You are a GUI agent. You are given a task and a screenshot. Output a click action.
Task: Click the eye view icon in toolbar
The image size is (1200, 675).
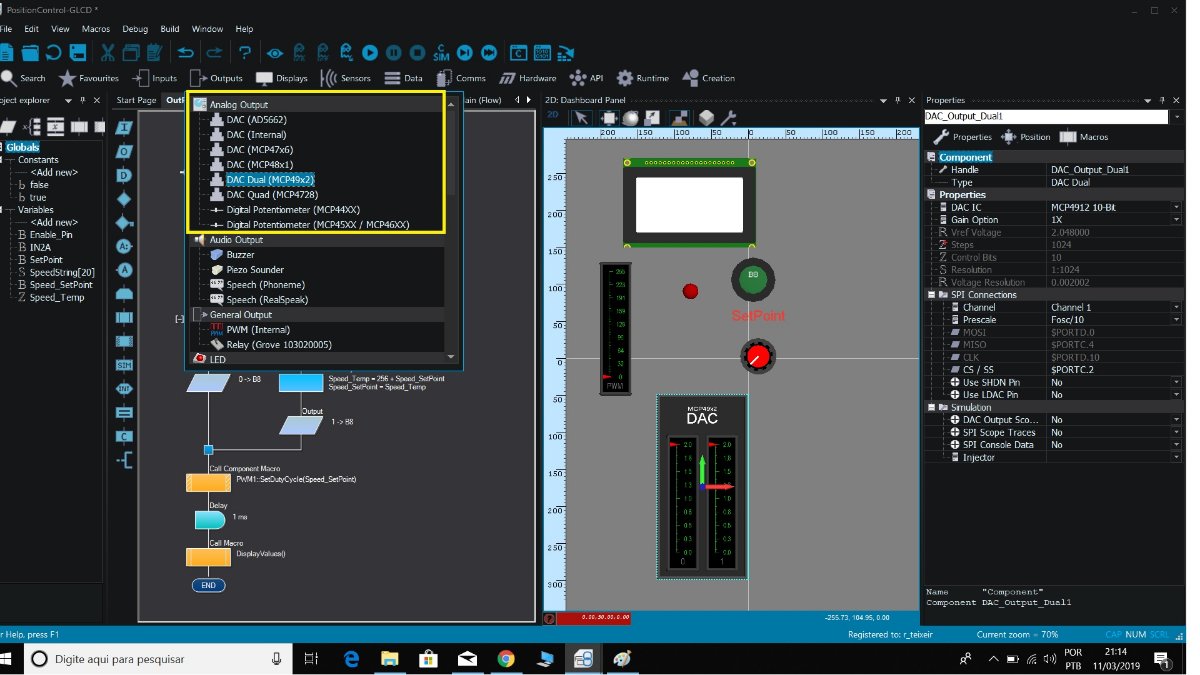pos(274,53)
